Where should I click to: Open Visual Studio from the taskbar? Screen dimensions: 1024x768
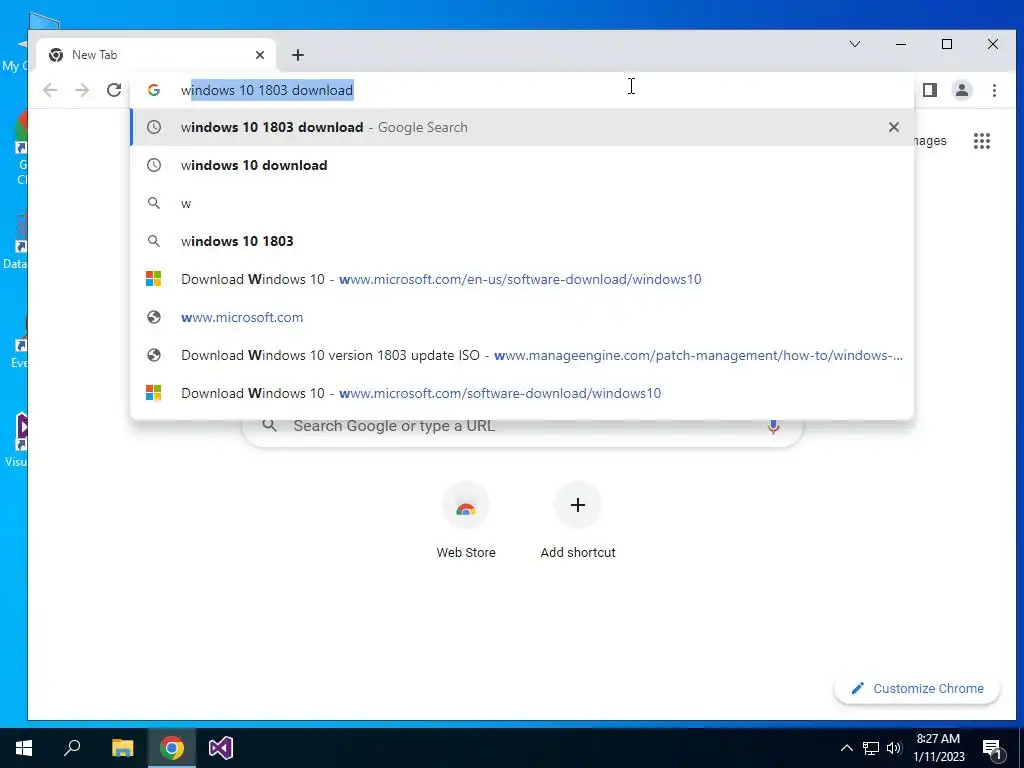[x=221, y=748]
